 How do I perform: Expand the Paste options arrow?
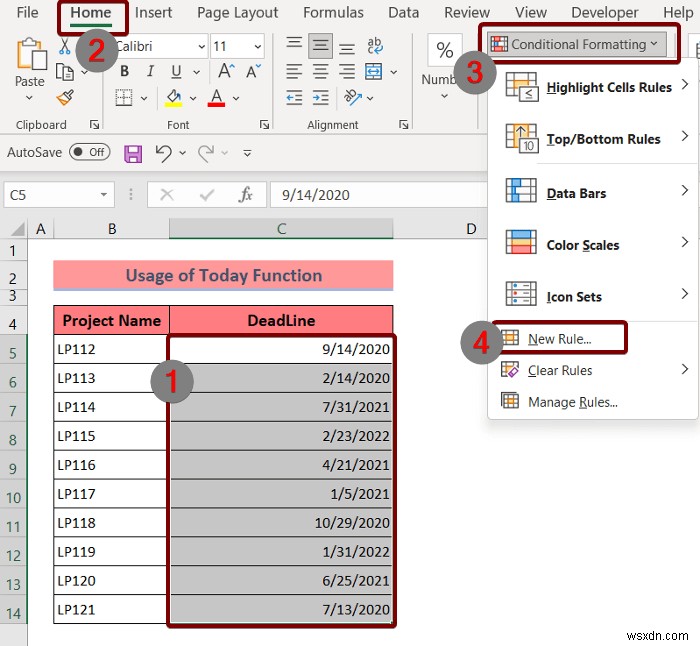(29, 98)
